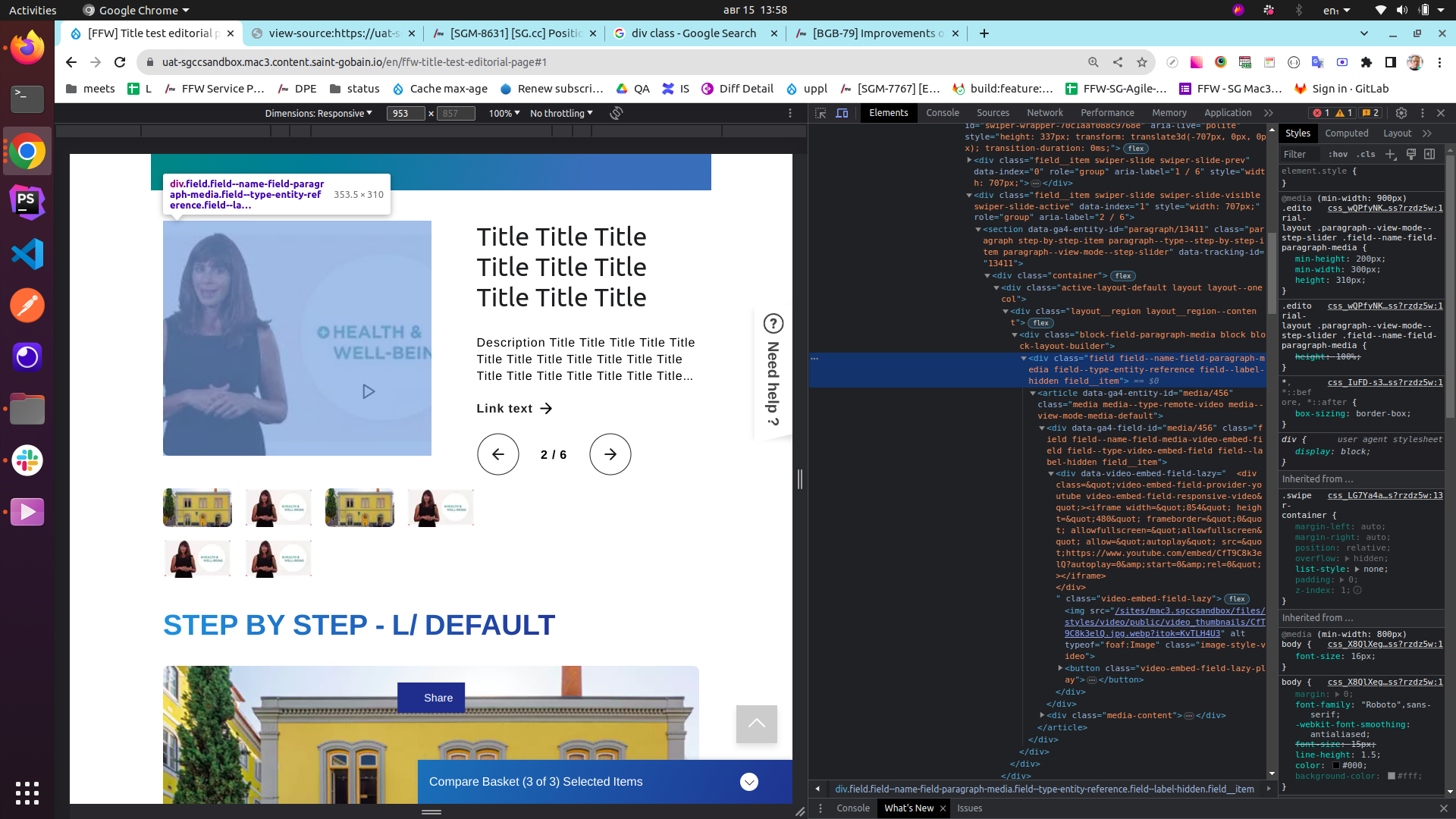
Task: Click the issues count badge
Action: (x=1371, y=113)
